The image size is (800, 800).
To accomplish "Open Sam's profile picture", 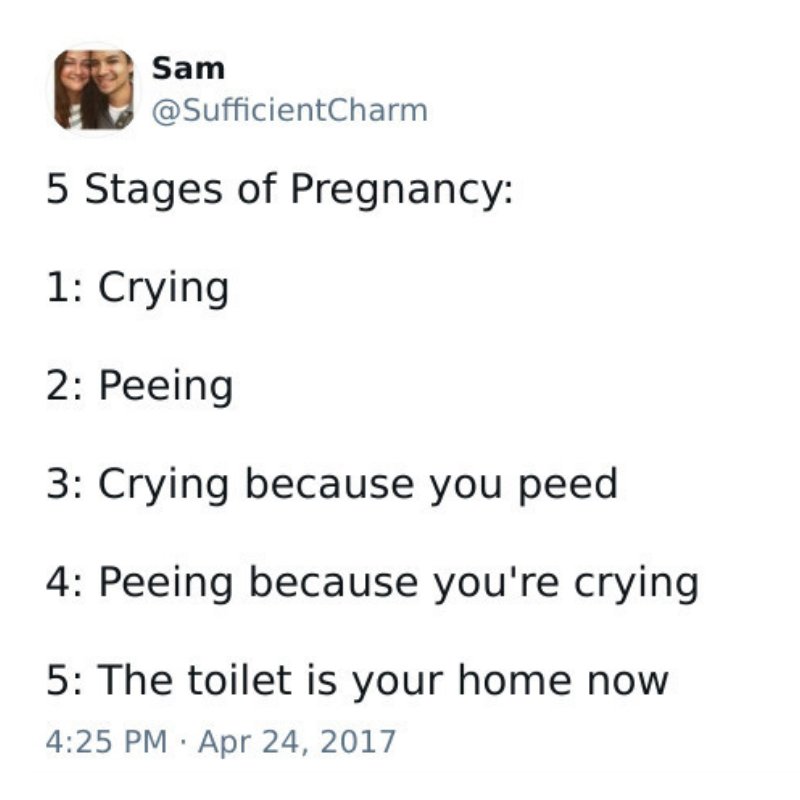I will pos(93,89).
